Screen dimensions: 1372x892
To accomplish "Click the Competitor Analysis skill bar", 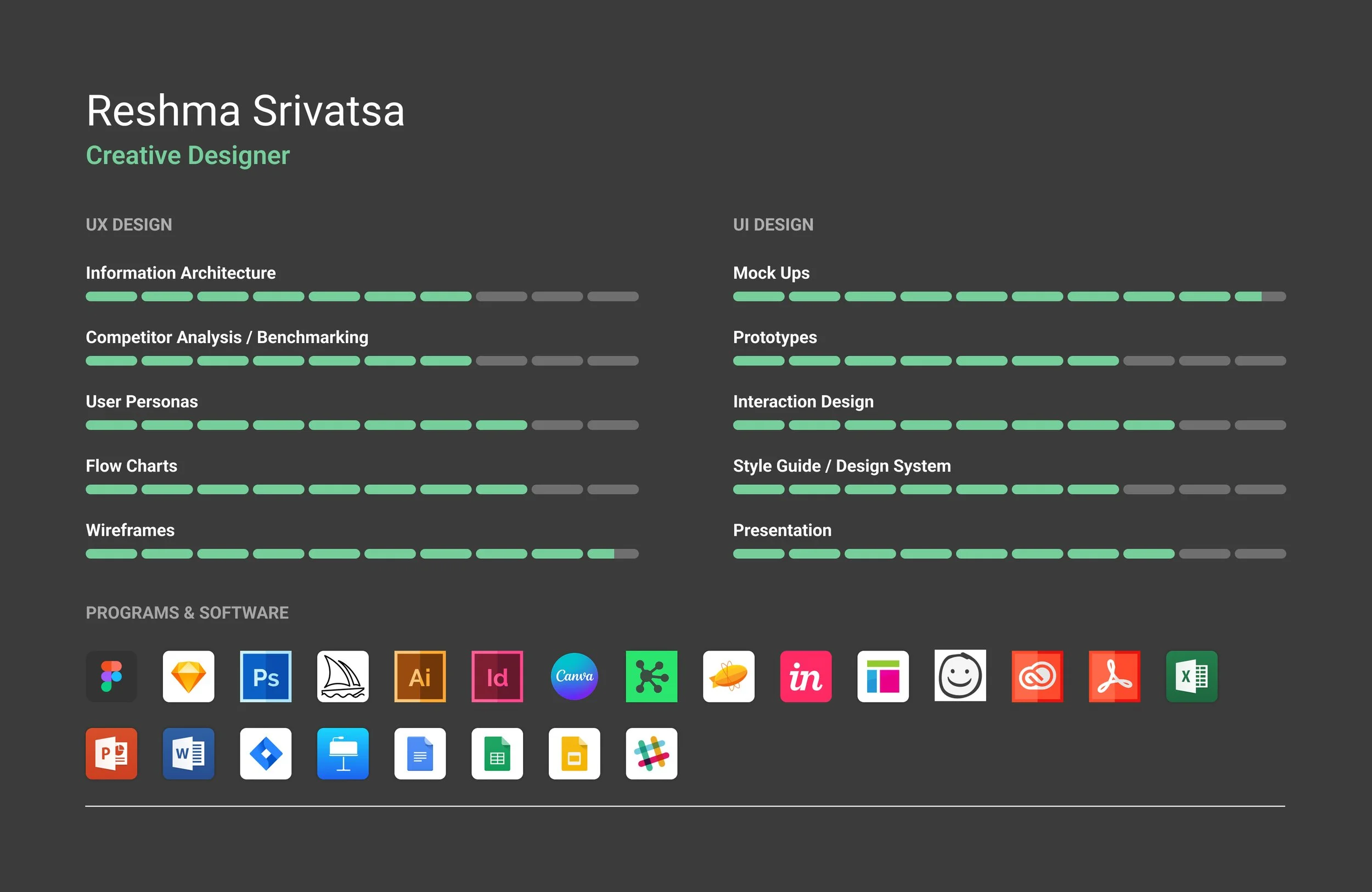I will [362, 361].
